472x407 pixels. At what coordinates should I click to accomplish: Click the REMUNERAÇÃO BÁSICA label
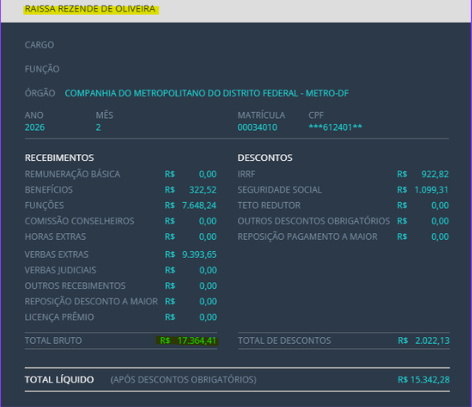[72, 174]
